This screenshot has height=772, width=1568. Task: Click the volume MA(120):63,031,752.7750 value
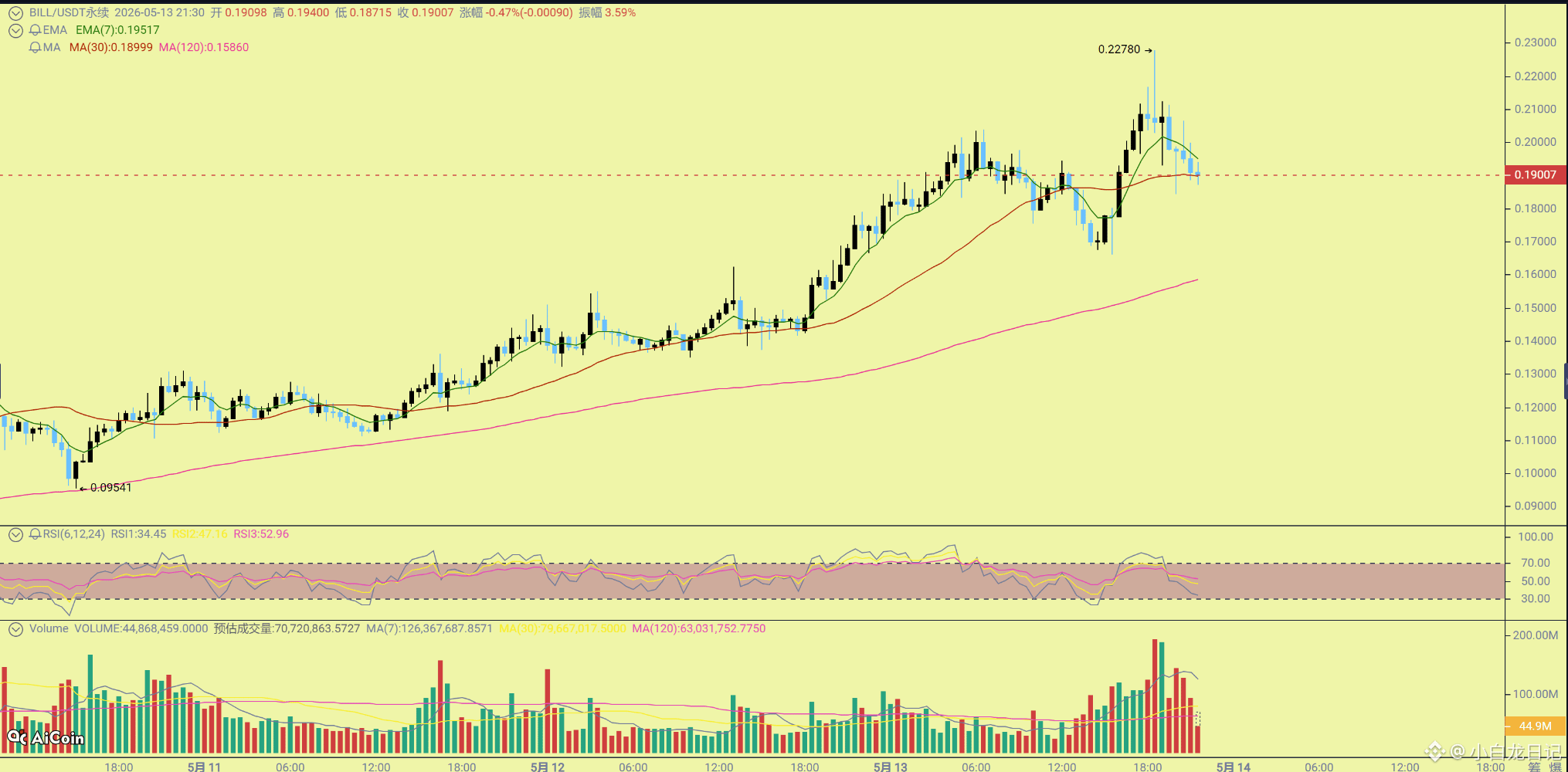pyautogui.click(x=699, y=628)
